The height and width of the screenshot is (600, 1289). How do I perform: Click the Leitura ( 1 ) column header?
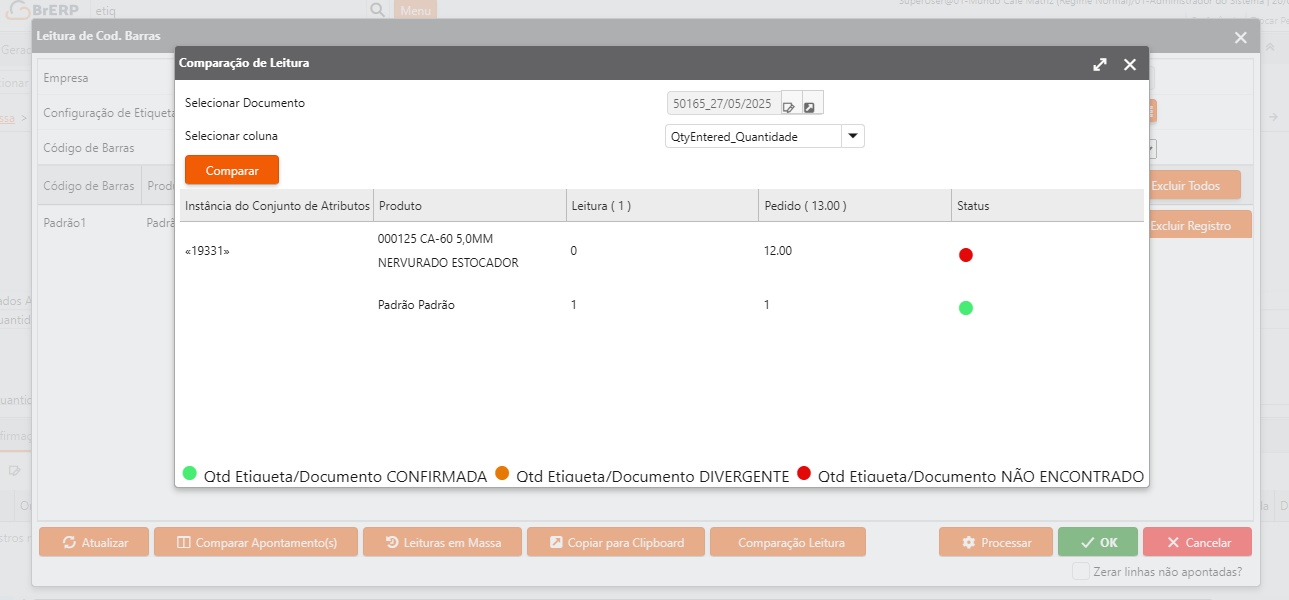[663, 205]
